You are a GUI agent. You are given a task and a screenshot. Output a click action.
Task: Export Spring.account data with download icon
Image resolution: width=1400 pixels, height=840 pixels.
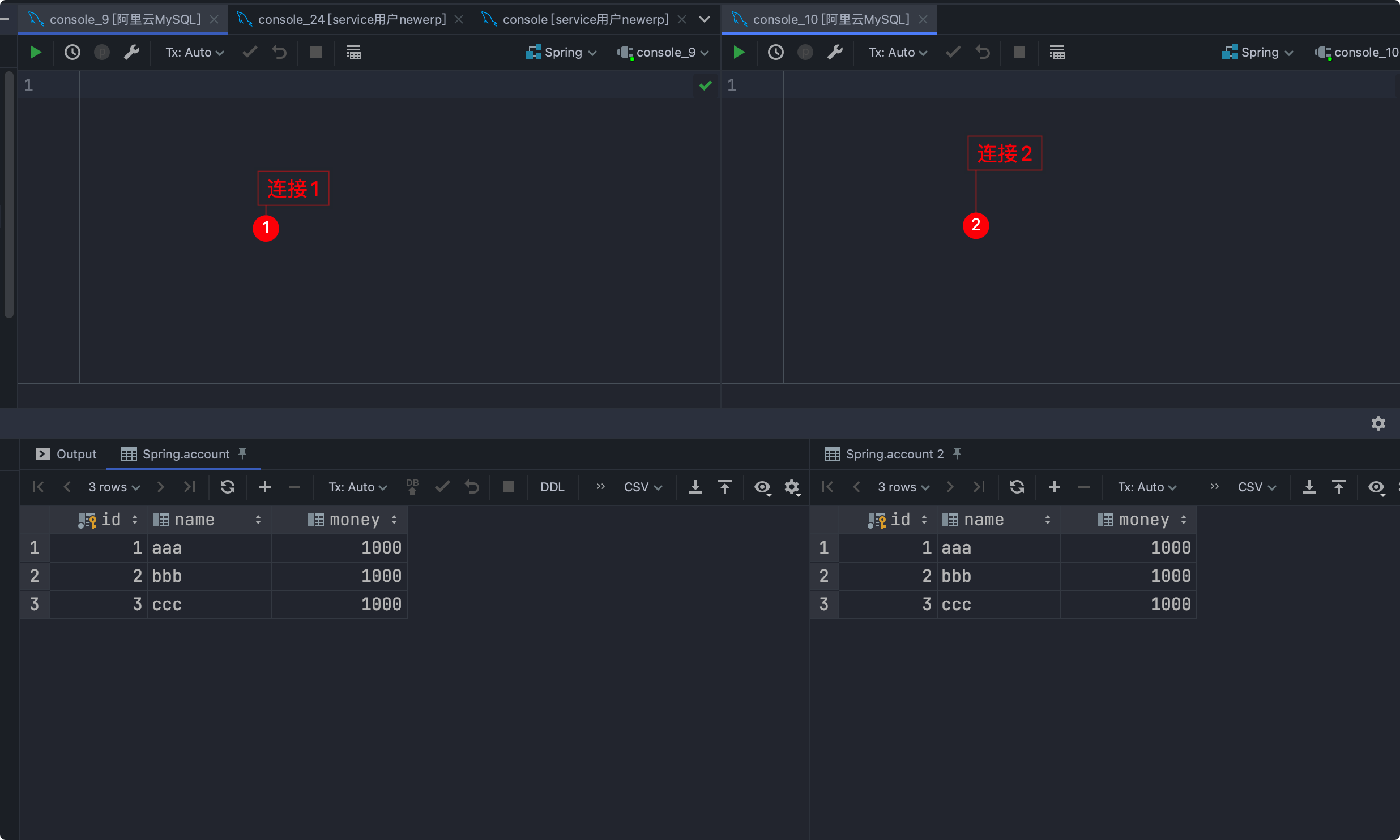(695, 487)
